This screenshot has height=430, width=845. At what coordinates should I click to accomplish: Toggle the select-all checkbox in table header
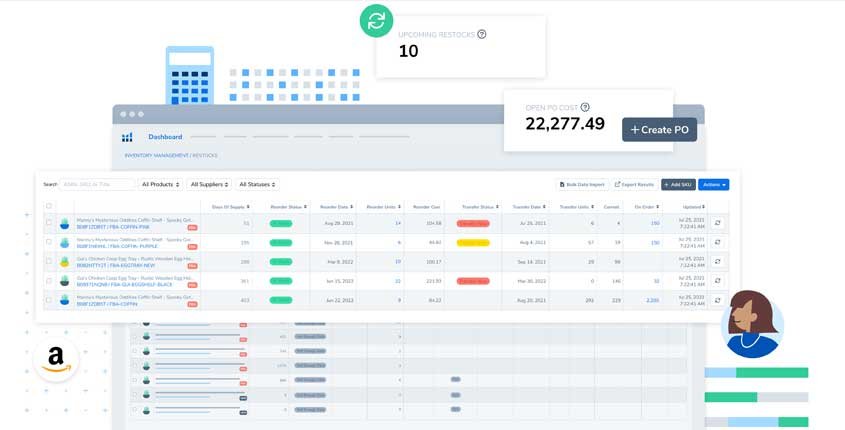pos(49,206)
